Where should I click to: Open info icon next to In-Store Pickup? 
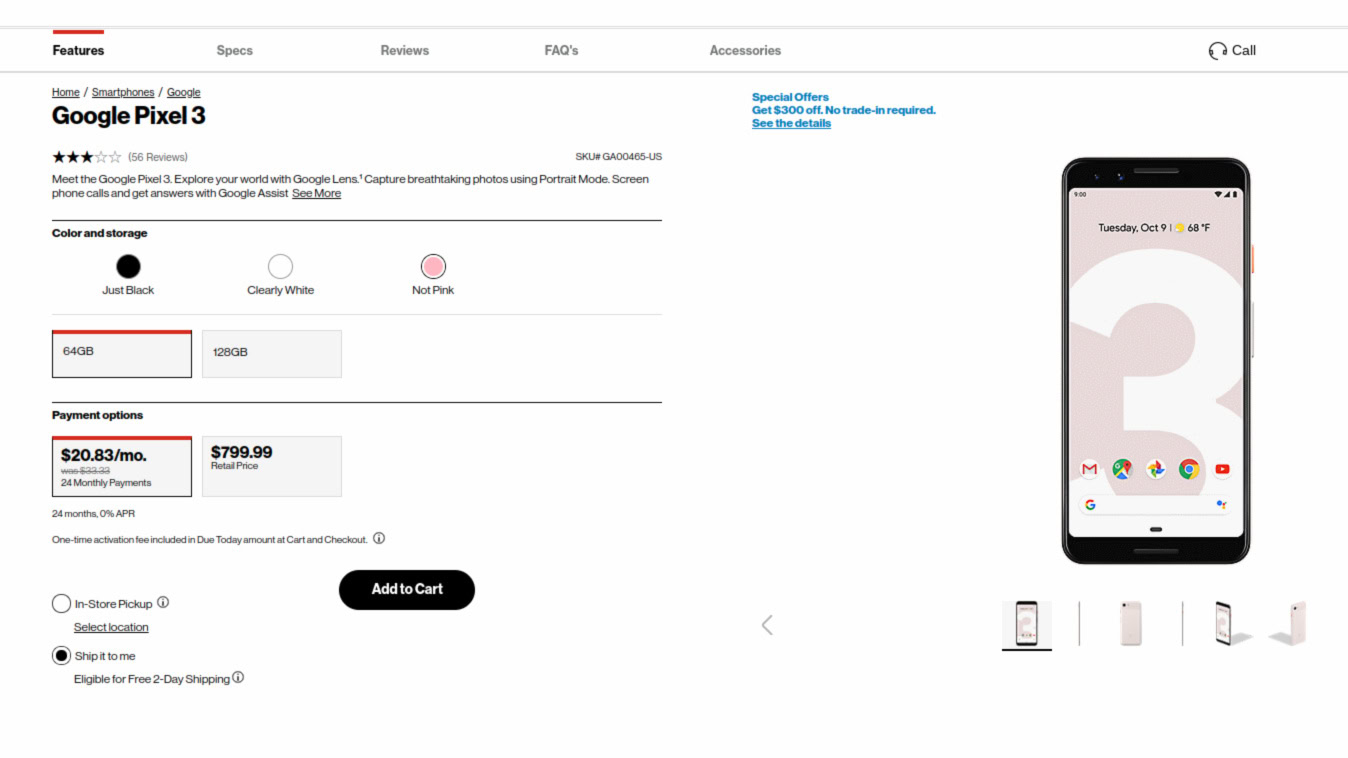point(163,602)
